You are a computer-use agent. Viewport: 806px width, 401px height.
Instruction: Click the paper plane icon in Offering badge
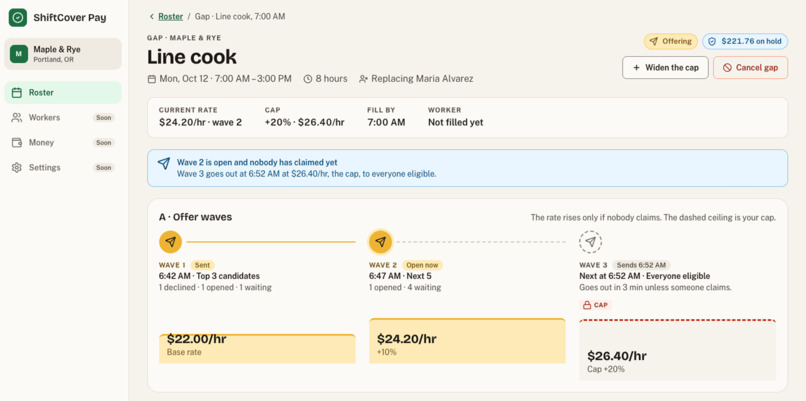pos(653,41)
